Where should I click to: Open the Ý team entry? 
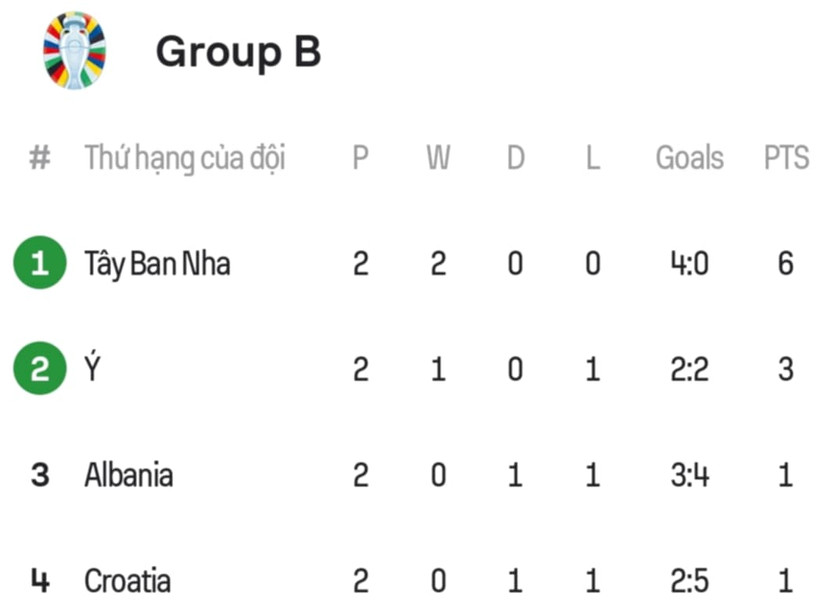93,369
